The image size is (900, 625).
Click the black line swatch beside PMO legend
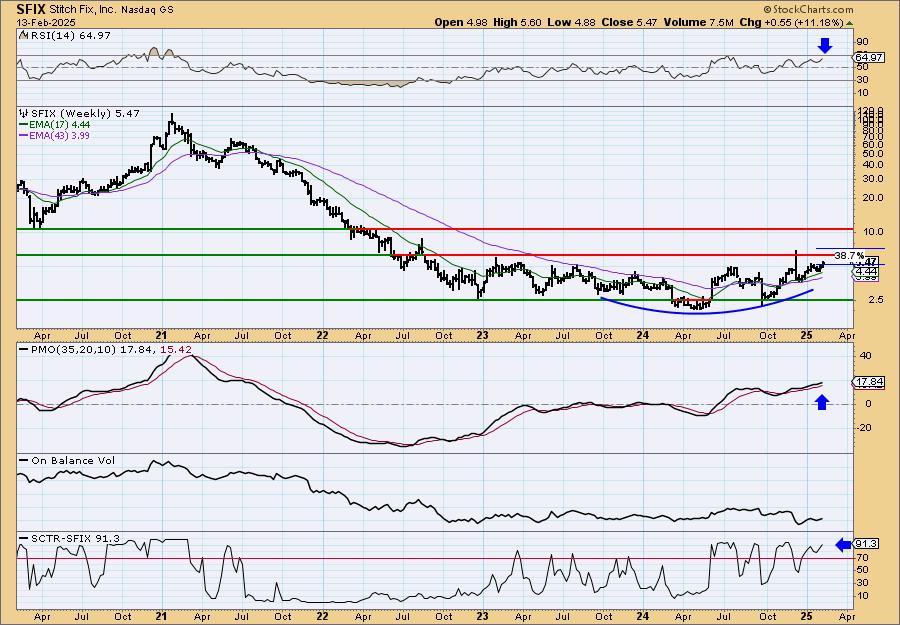(x=24, y=349)
